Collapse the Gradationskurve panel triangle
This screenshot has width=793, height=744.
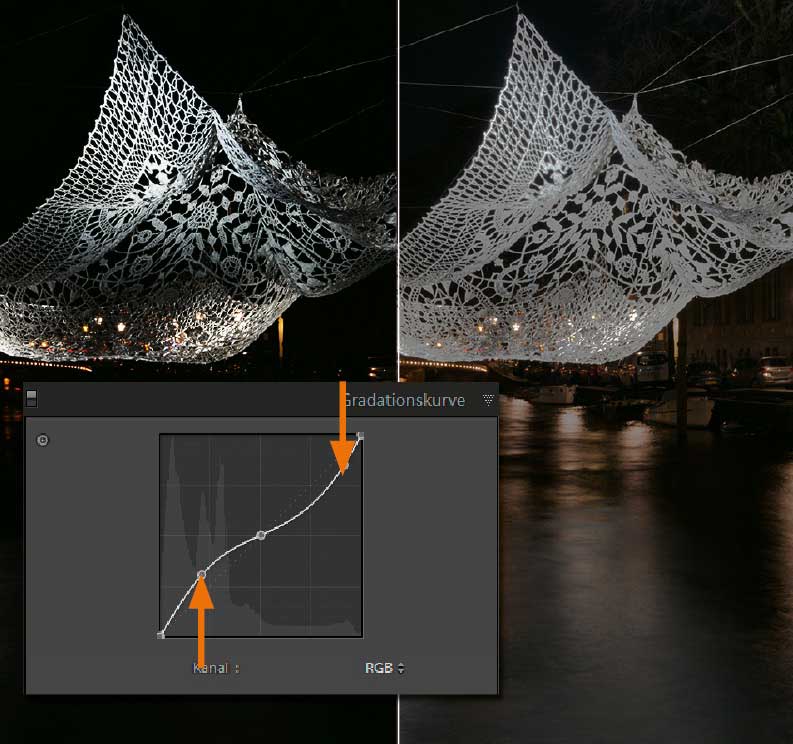488,400
